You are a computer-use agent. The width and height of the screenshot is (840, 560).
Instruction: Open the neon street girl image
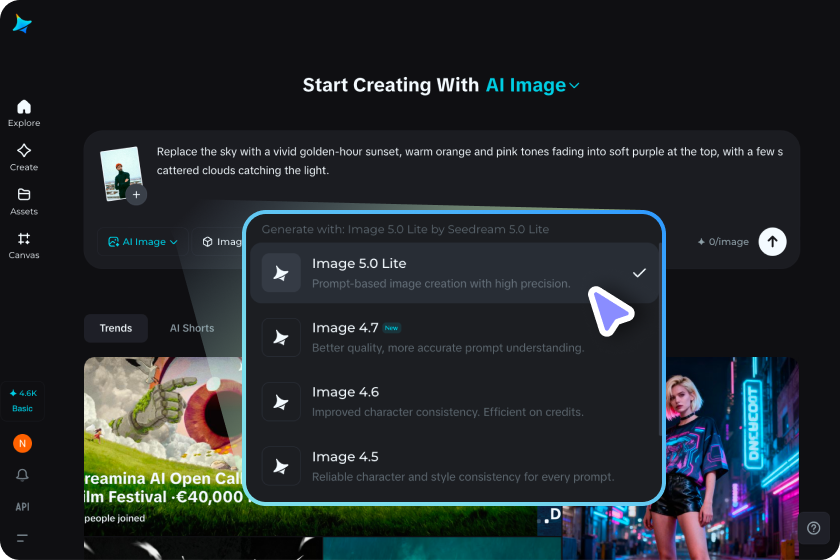(732, 458)
